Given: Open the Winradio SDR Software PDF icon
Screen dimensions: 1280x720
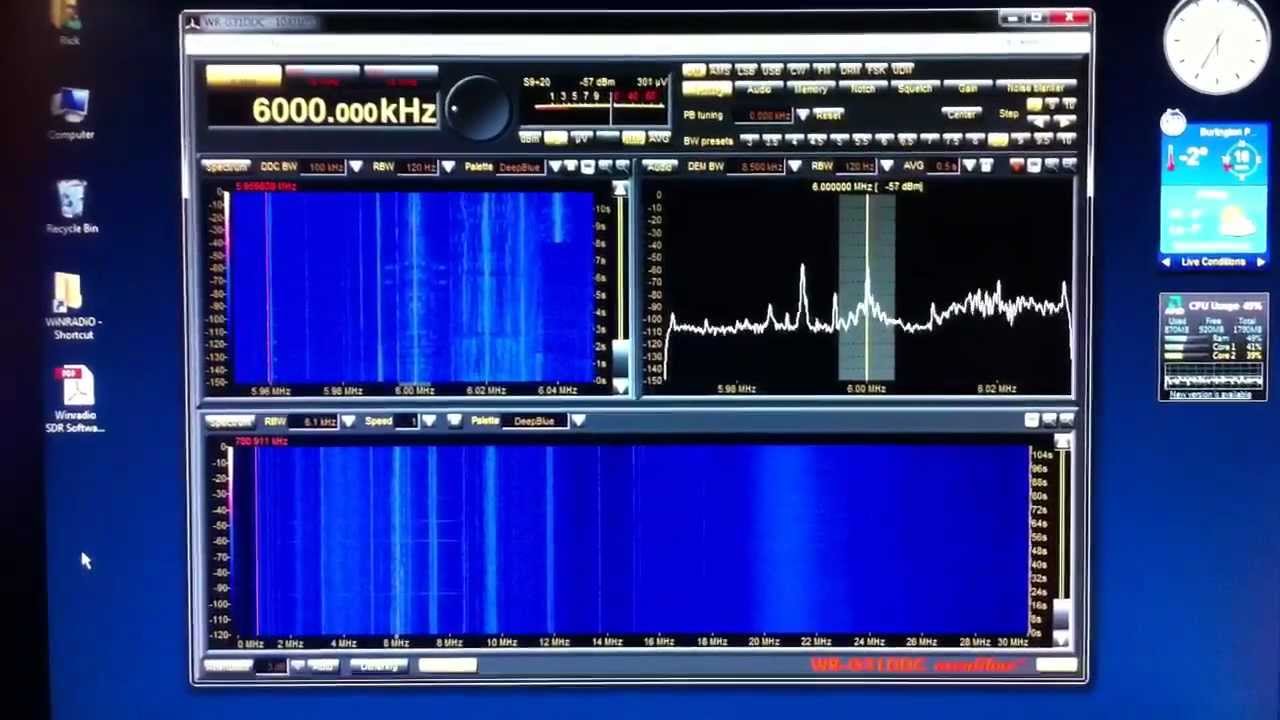Looking at the screenshot, I should (75, 400).
